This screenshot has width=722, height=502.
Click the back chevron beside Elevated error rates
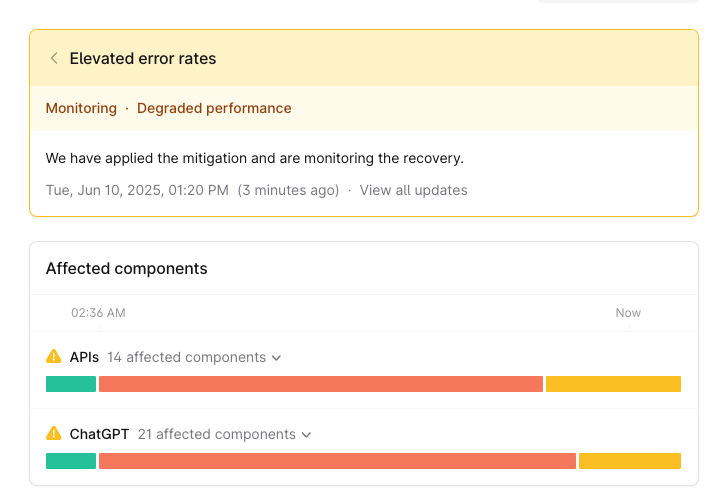(54, 59)
